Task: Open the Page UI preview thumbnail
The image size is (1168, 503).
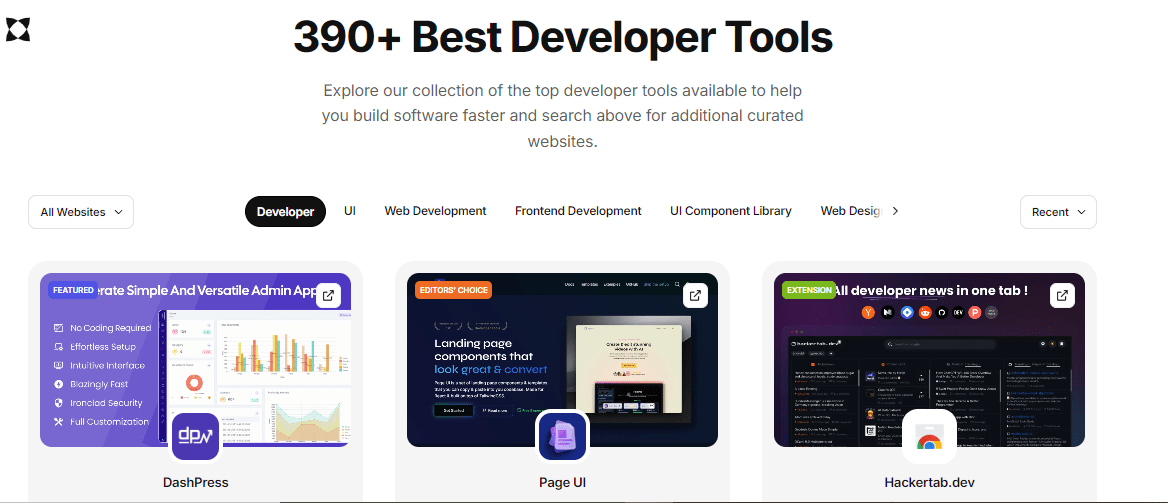Action: (x=562, y=360)
